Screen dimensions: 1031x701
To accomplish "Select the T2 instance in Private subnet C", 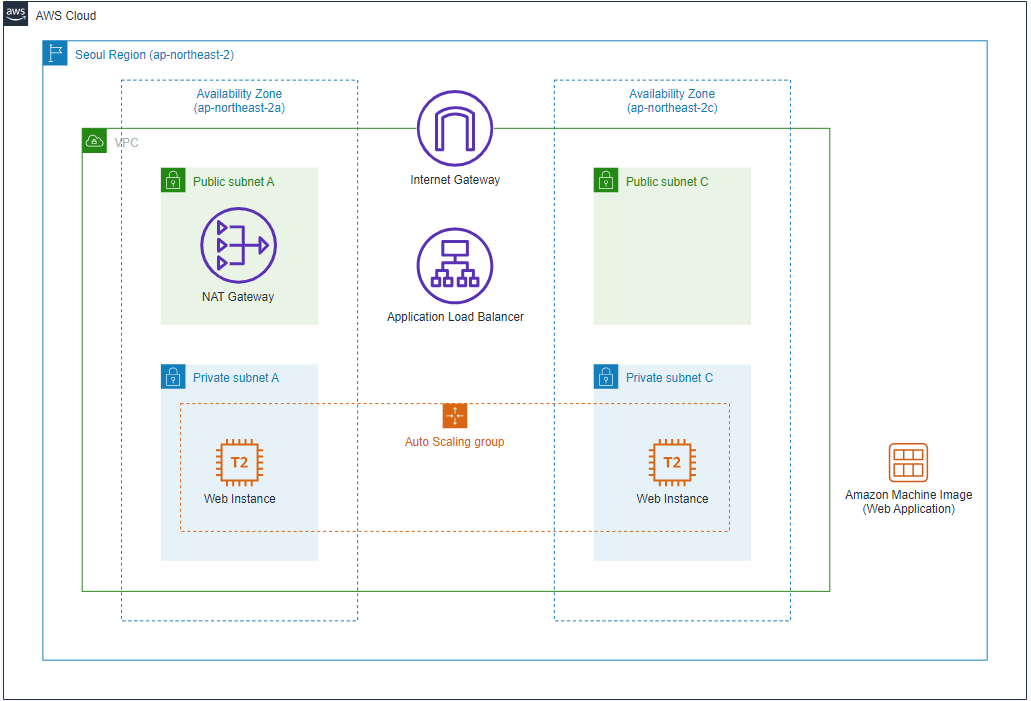I will [672, 462].
